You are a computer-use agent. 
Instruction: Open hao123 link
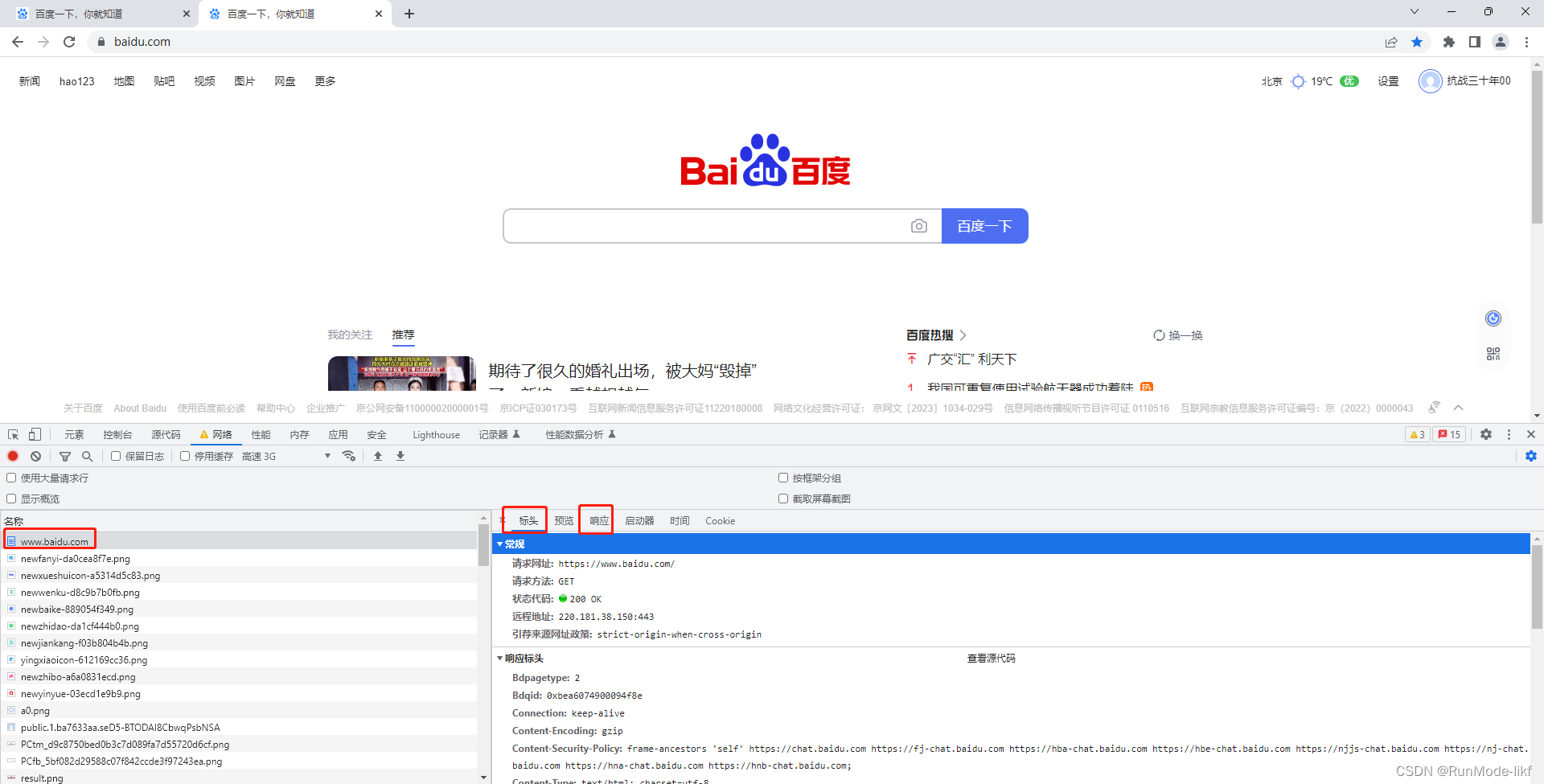pyautogui.click(x=77, y=81)
